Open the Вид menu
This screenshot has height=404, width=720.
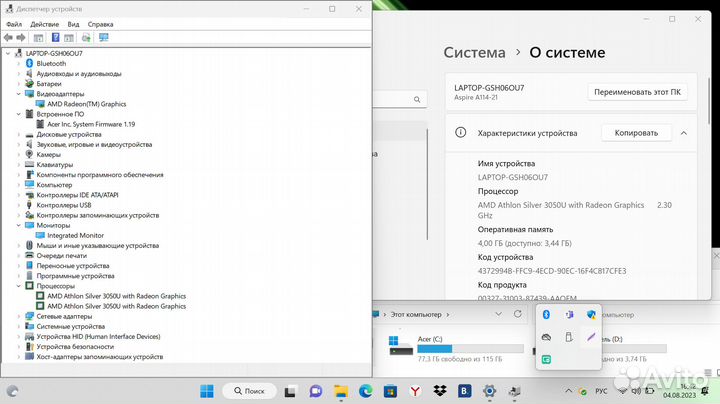(73, 24)
